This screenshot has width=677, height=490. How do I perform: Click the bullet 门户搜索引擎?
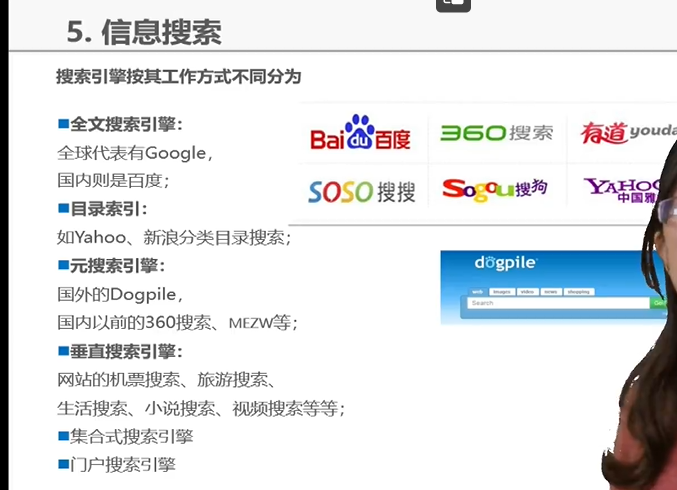click(x=117, y=465)
